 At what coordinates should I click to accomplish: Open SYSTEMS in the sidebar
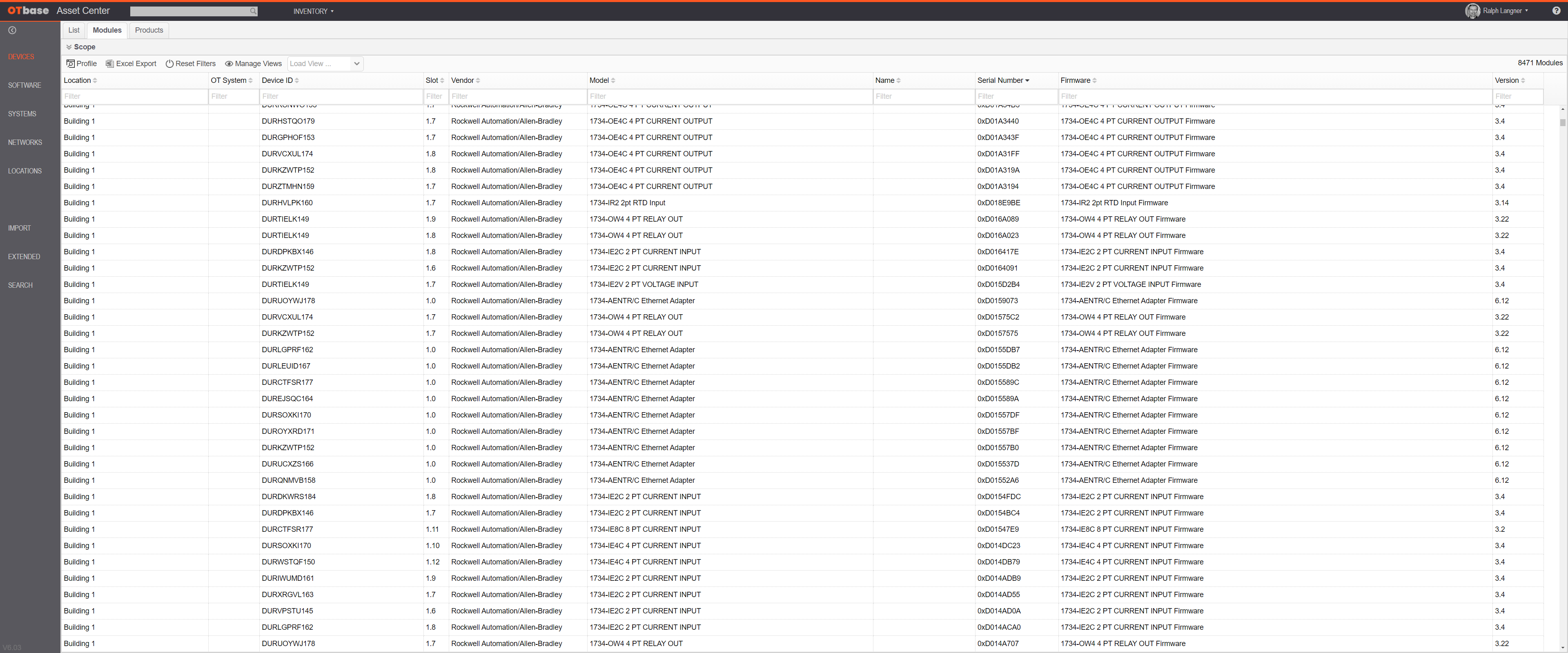22,114
